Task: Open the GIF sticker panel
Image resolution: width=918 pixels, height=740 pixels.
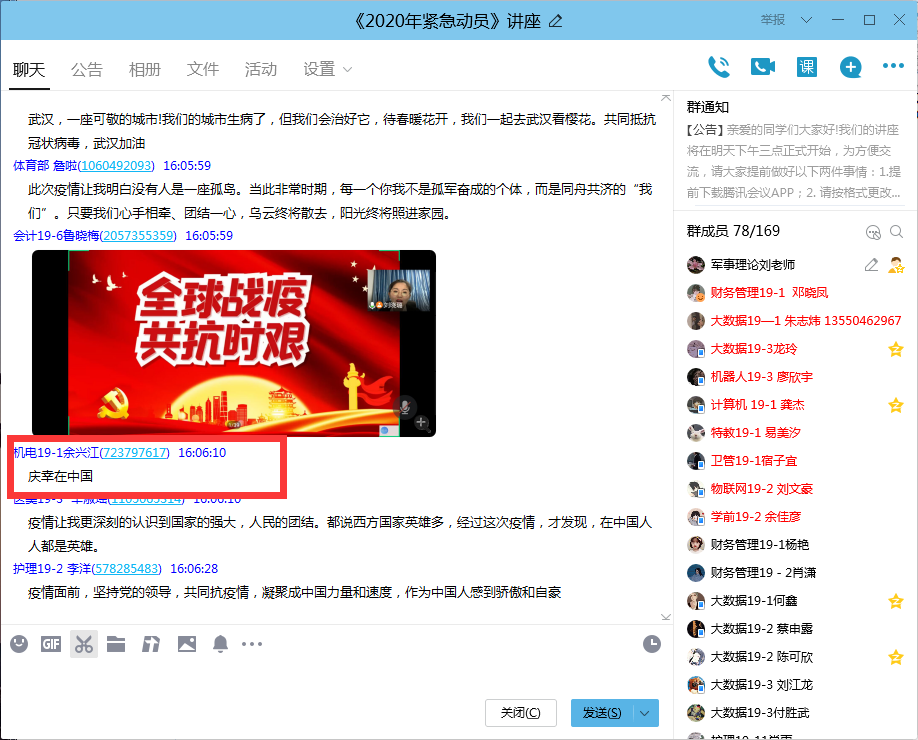Action: [51, 644]
